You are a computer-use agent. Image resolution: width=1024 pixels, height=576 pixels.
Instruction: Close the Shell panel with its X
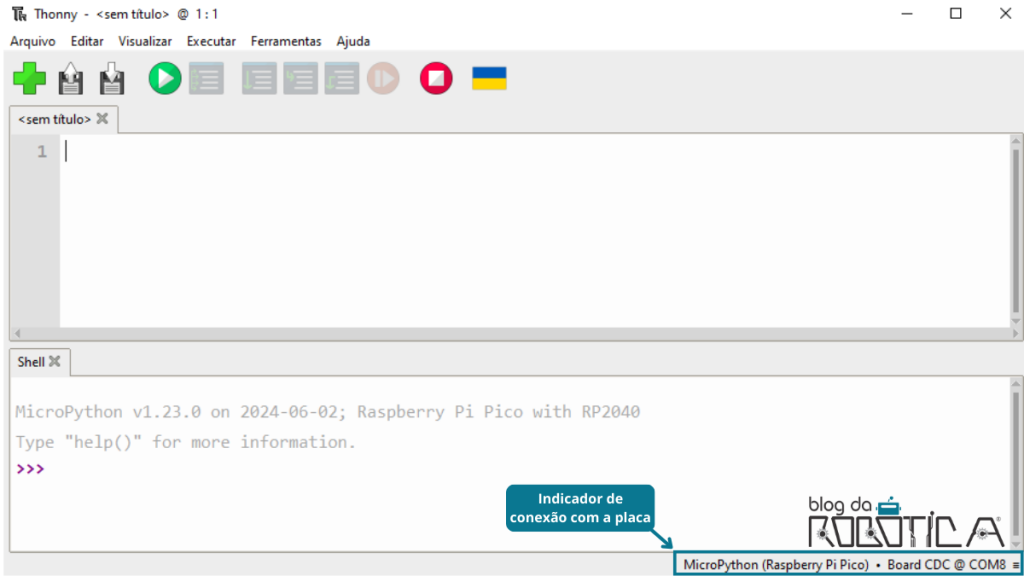tap(55, 362)
